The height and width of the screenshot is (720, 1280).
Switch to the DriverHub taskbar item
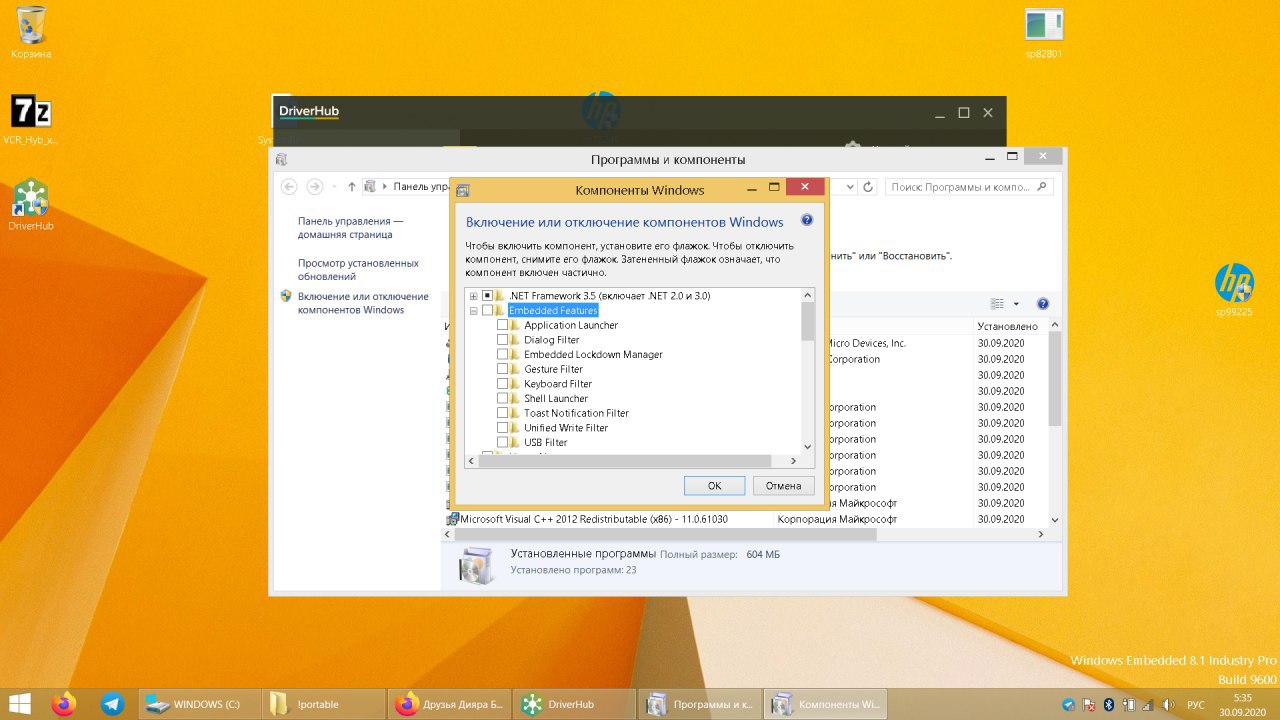[574, 704]
